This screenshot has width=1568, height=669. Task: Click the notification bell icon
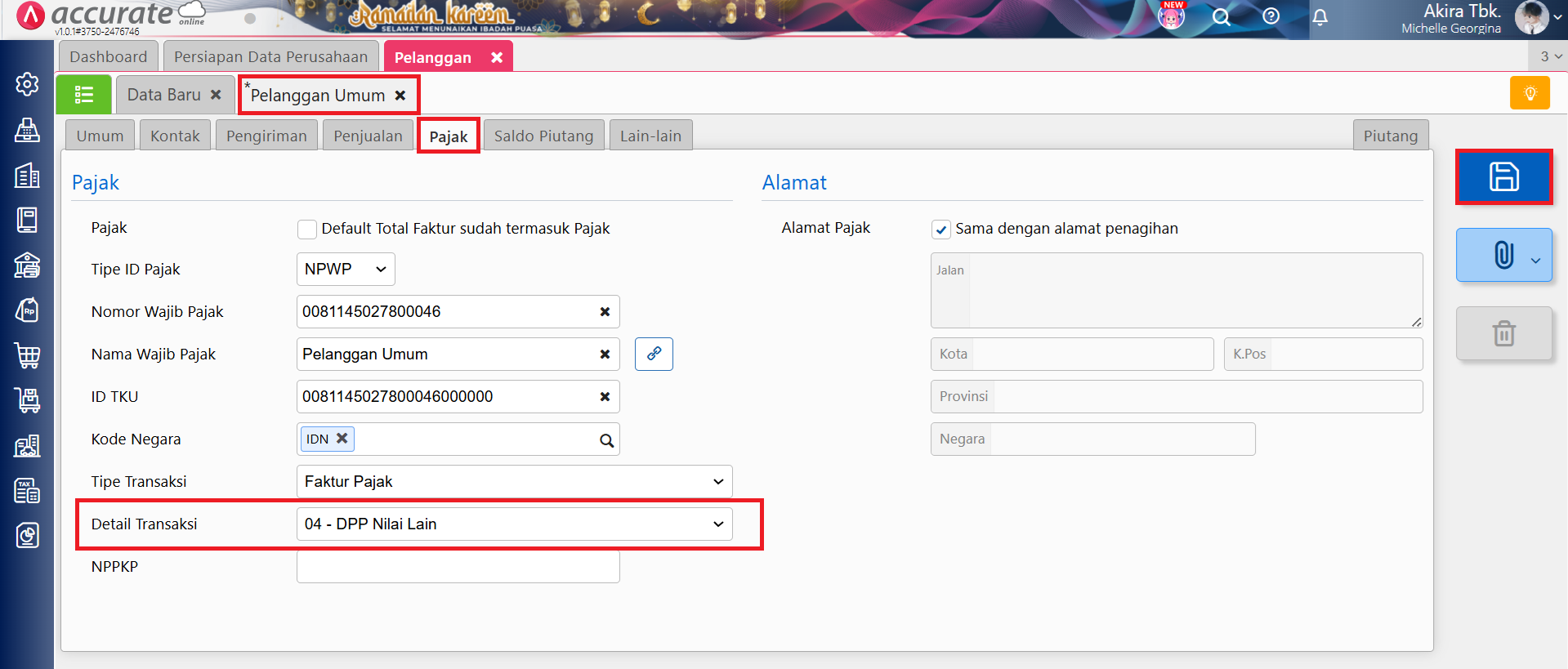1320,17
